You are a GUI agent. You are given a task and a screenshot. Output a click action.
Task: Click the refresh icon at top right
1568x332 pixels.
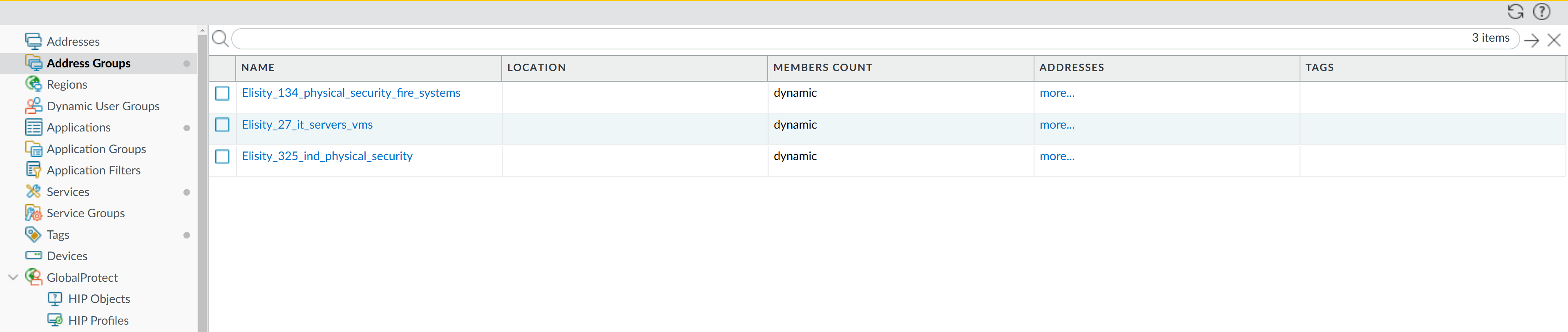1515,11
